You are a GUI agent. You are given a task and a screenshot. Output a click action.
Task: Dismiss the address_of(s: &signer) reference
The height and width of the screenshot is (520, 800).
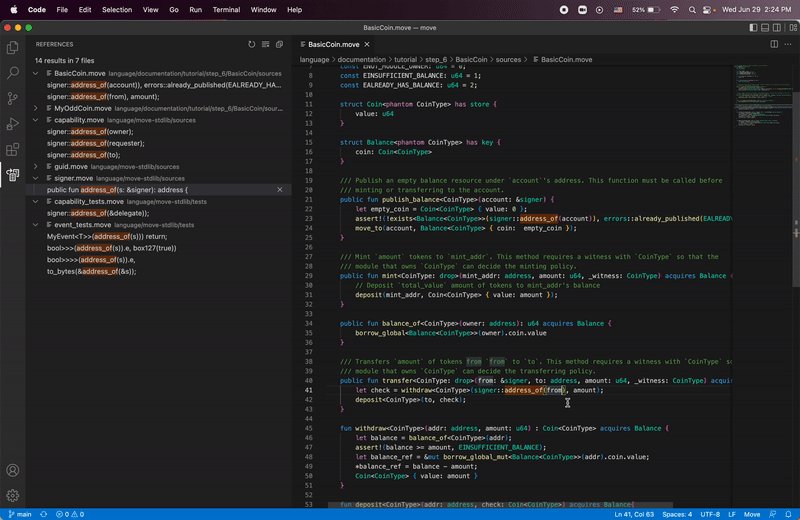pyautogui.click(x=280, y=190)
